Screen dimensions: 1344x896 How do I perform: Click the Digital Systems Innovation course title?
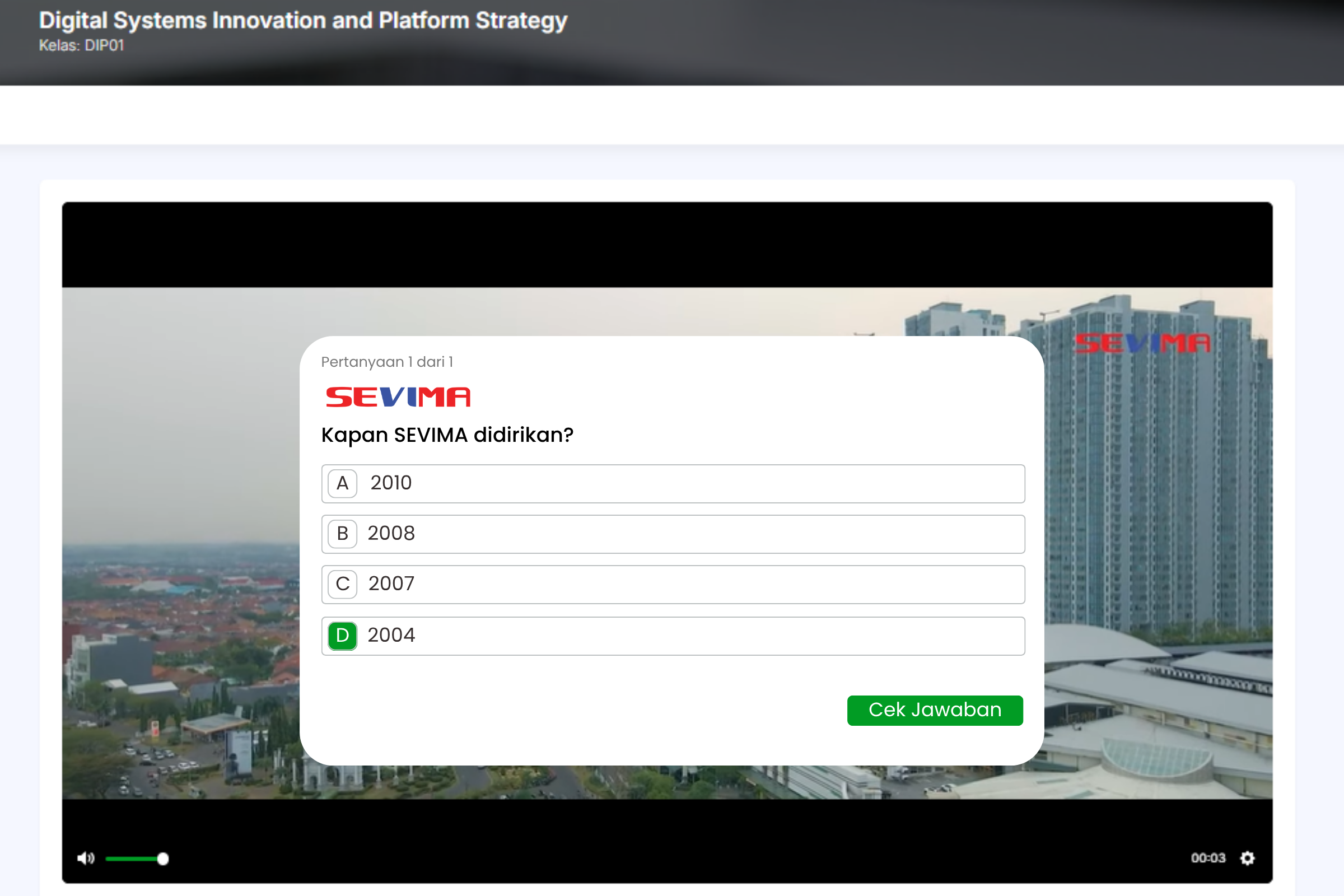tap(303, 21)
